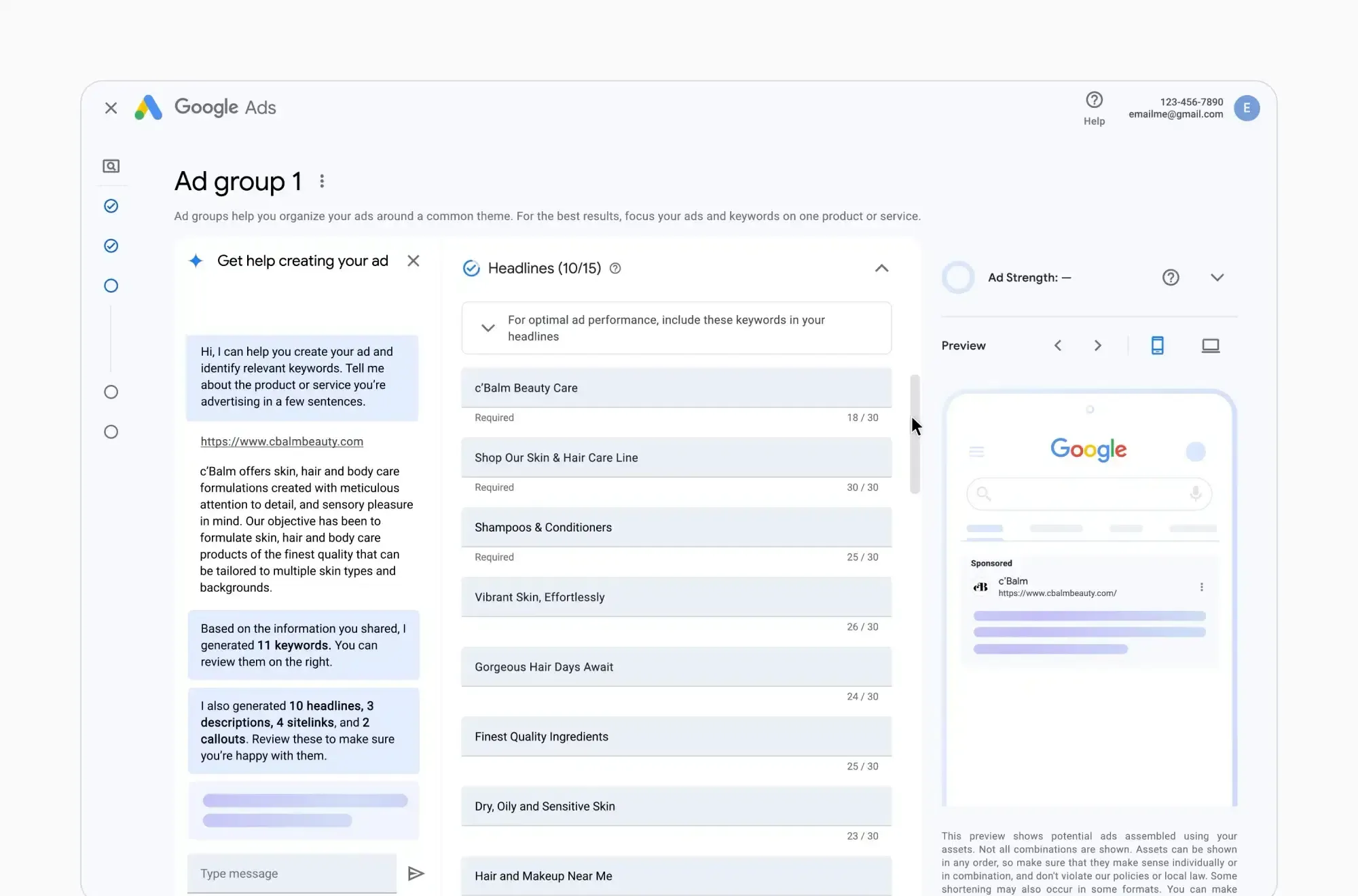
Task: Click the Type message input field
Action: pyautogui.click(x=292, y=874)
